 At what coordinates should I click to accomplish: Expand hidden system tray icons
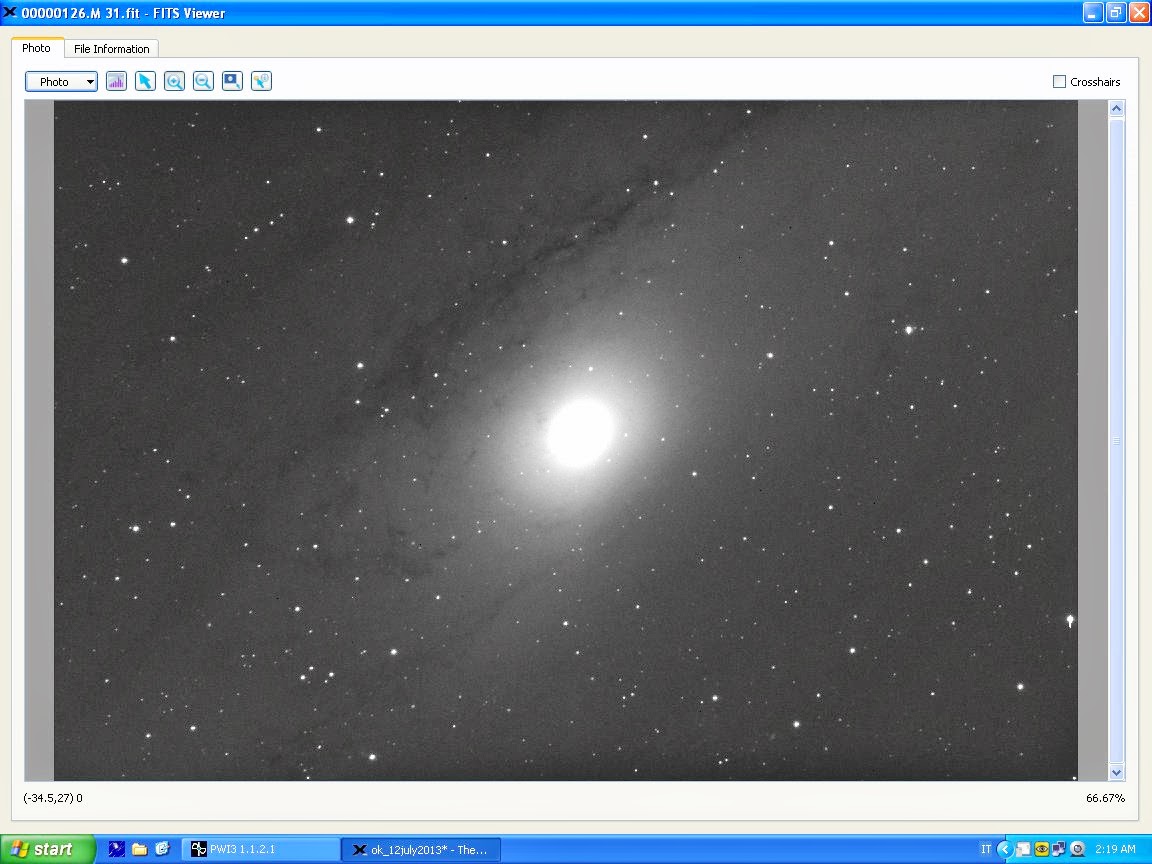coord(1006,849)
